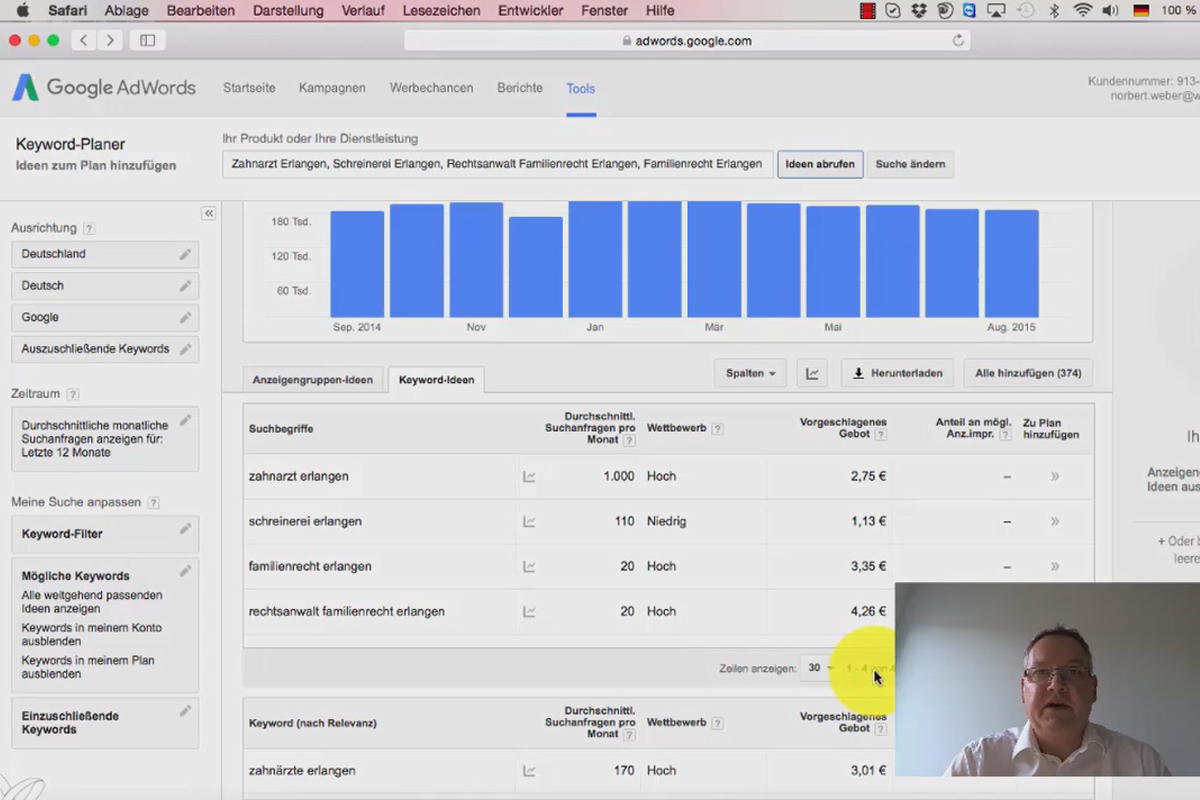Click the Ideen abrufen button
The height and width of the screenshot is (800, 1200).
820,164
